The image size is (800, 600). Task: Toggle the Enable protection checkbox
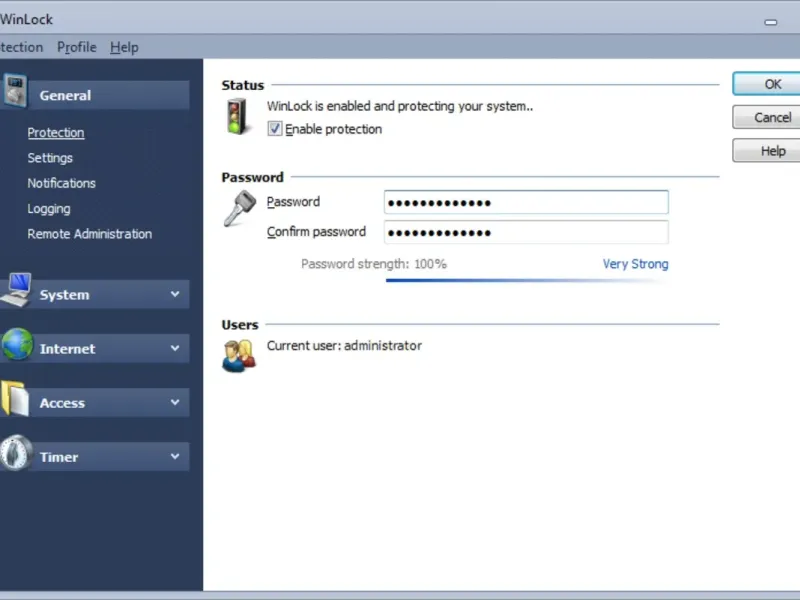tap(274, 129)
